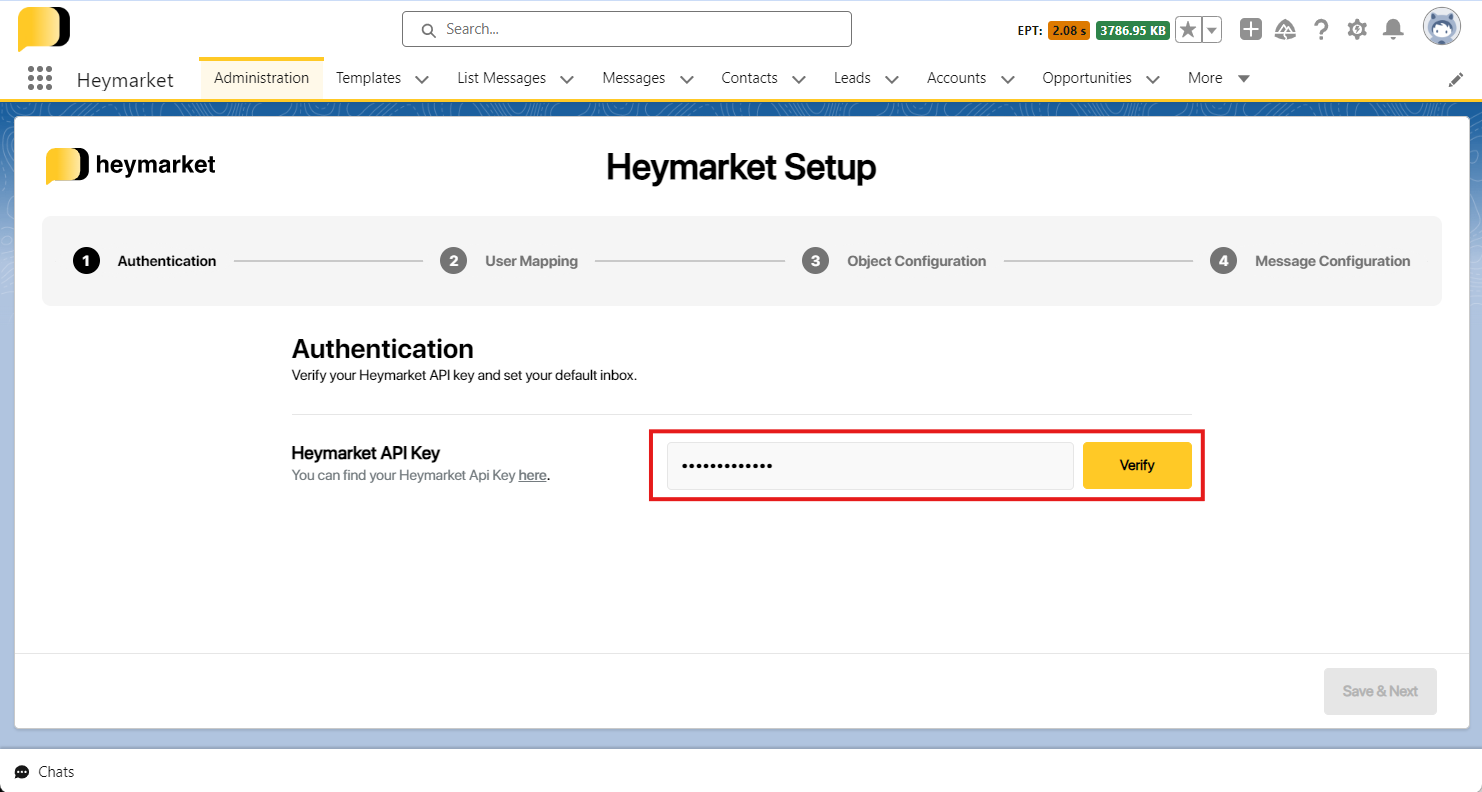
Task: Click the 3786.95 KB page size badge
Action: [1133, 30]
